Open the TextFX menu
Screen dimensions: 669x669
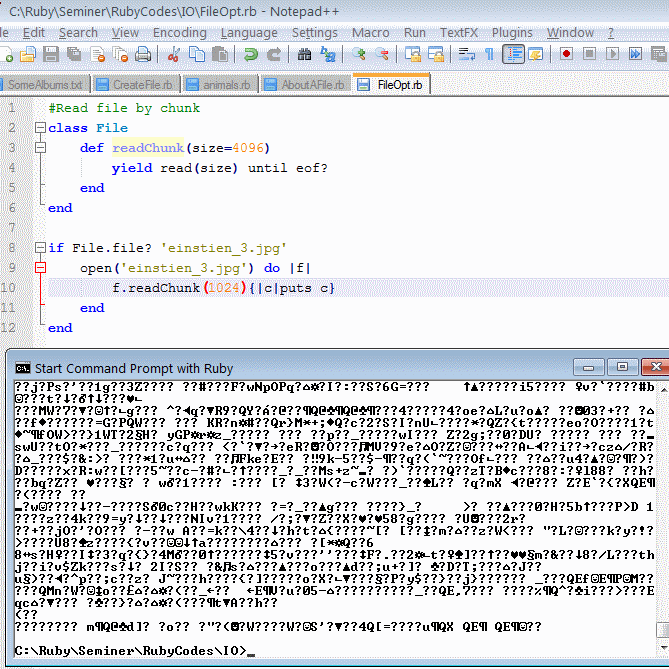pyautogui.click(x=458, y=32)
